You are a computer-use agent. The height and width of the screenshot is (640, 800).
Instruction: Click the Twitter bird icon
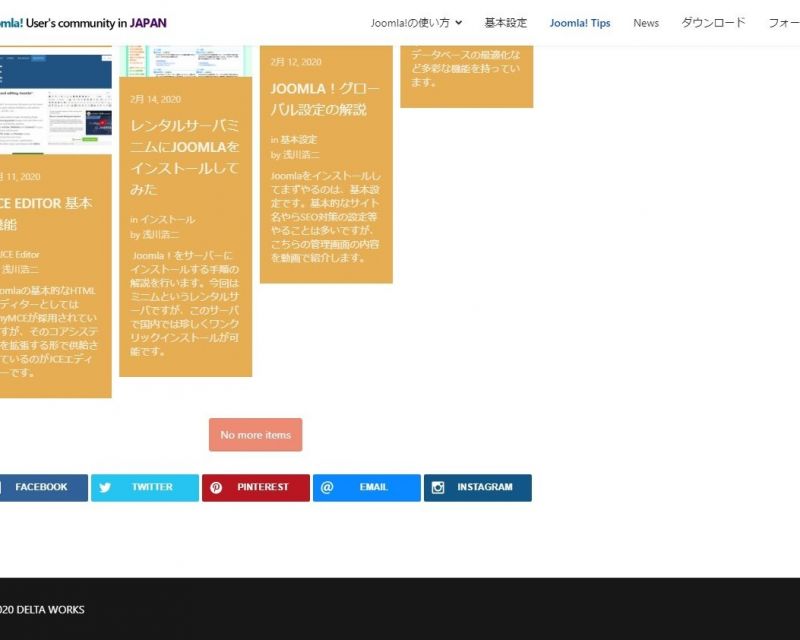105,488
